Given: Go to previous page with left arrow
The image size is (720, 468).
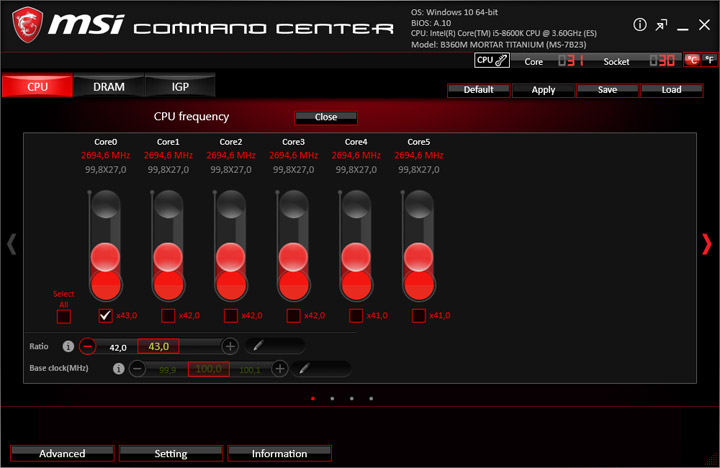Looking at the screenshot, I should tap(12, 244).
